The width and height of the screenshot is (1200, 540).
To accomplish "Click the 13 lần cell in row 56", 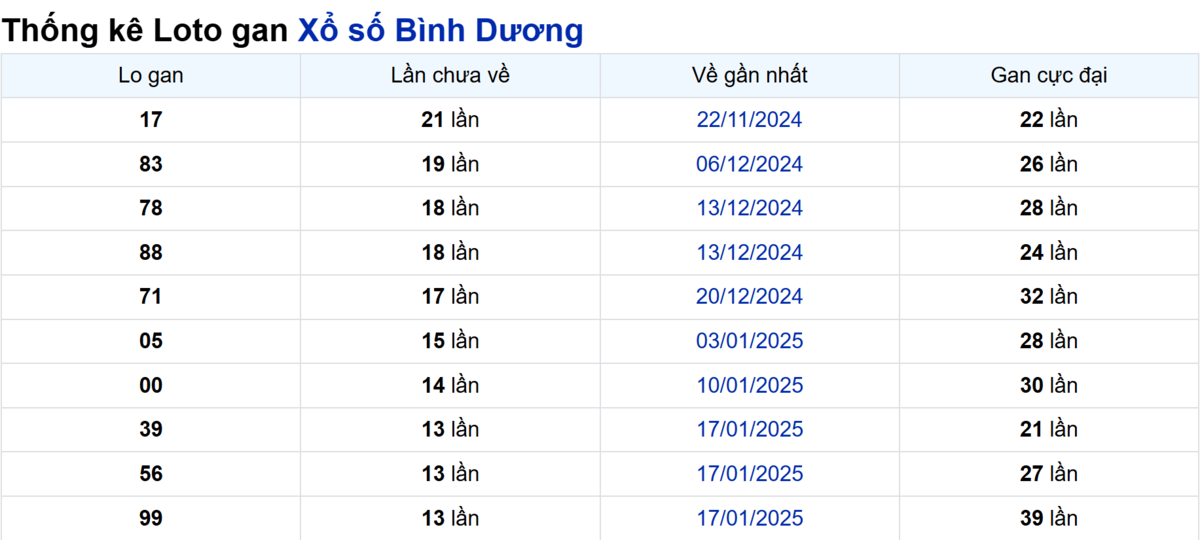I will pos(450,474).
